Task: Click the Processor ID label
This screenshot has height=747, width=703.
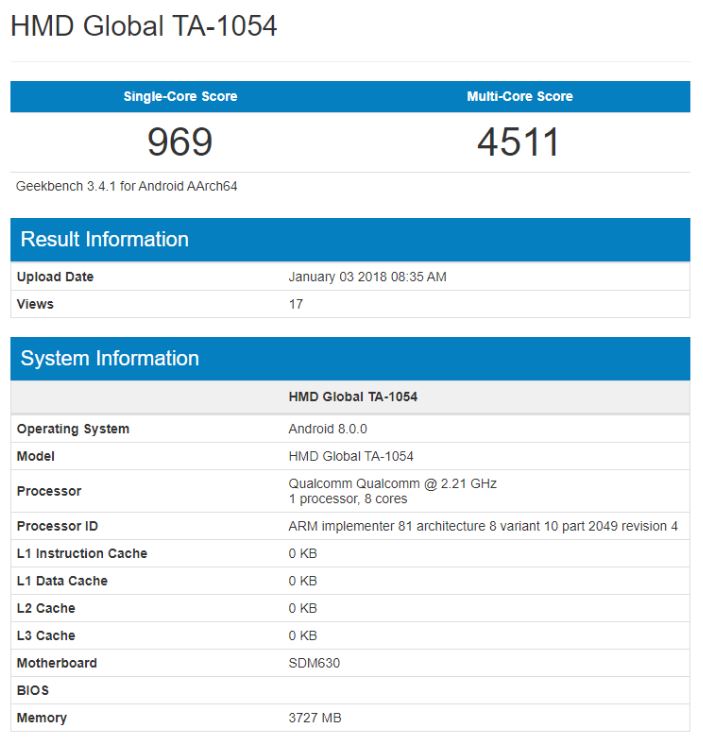Action: coord(57,526)
